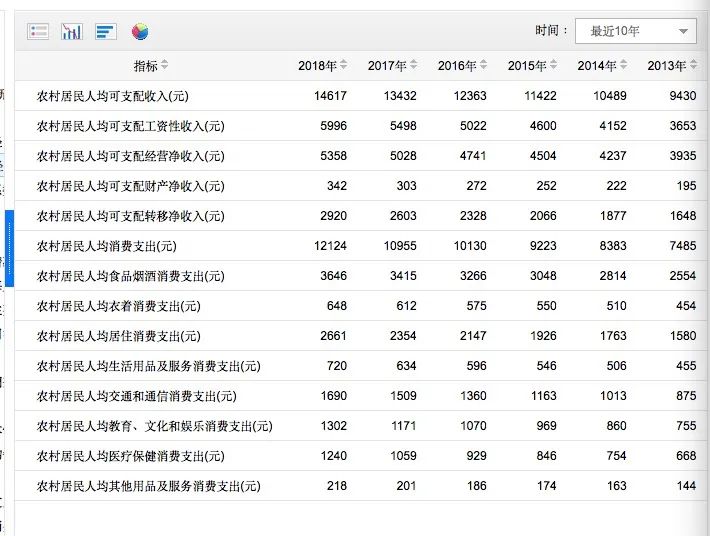Viewport: 710px width, 536px height.
Task: Sort the 2015年 column
Action: point(553,65)
